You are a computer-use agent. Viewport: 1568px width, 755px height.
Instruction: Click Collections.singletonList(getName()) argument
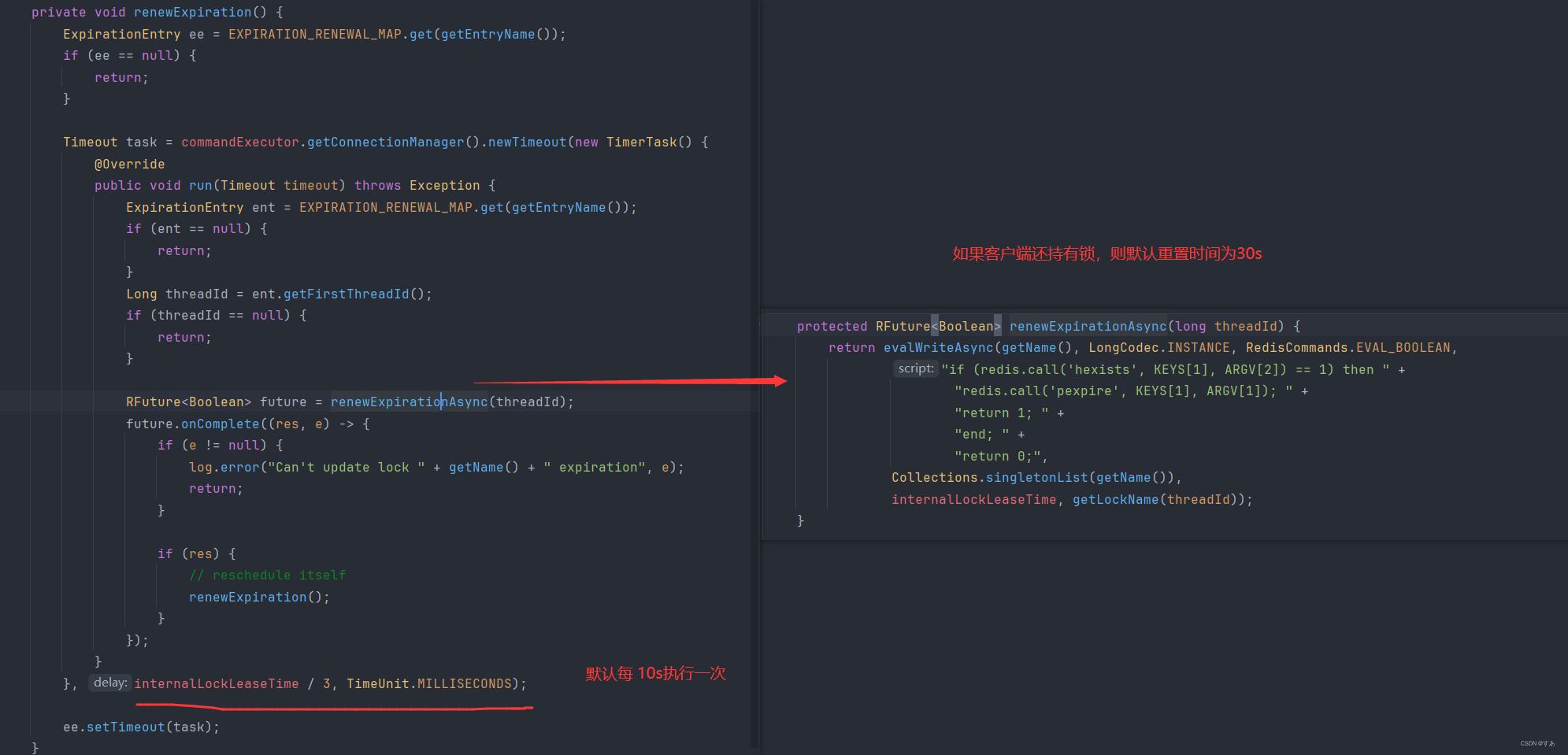tap(1032, 478)
